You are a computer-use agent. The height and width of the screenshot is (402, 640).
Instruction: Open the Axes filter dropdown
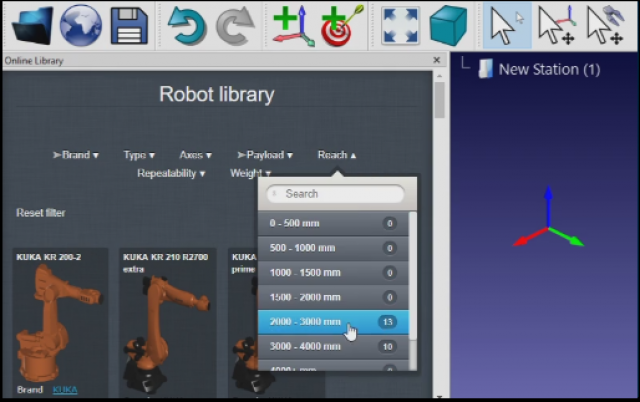196,155
